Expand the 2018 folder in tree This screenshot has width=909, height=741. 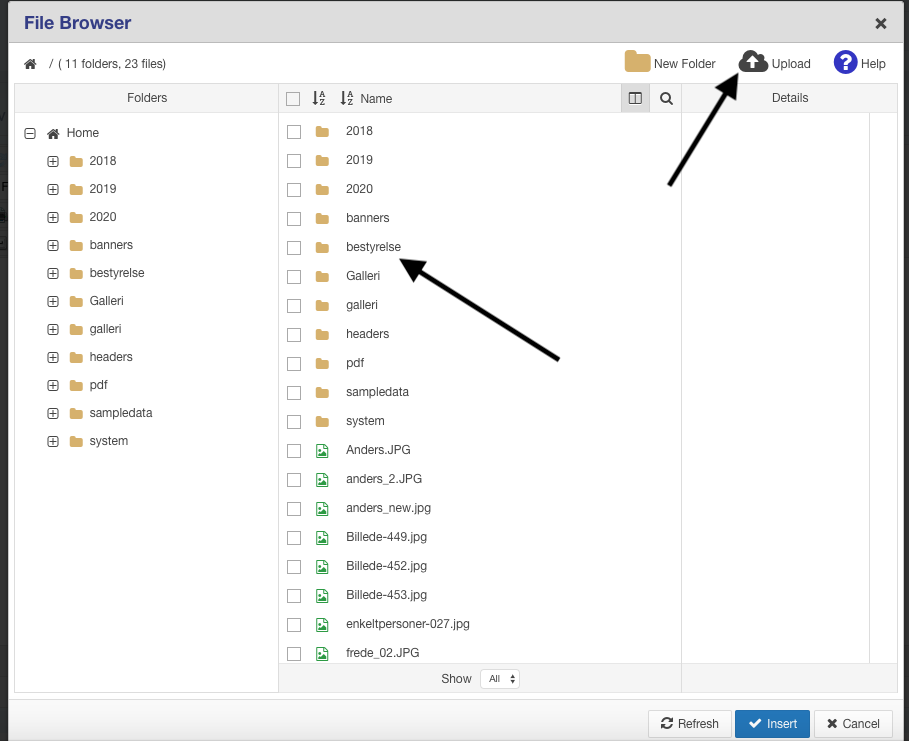[x=53, y=161]
